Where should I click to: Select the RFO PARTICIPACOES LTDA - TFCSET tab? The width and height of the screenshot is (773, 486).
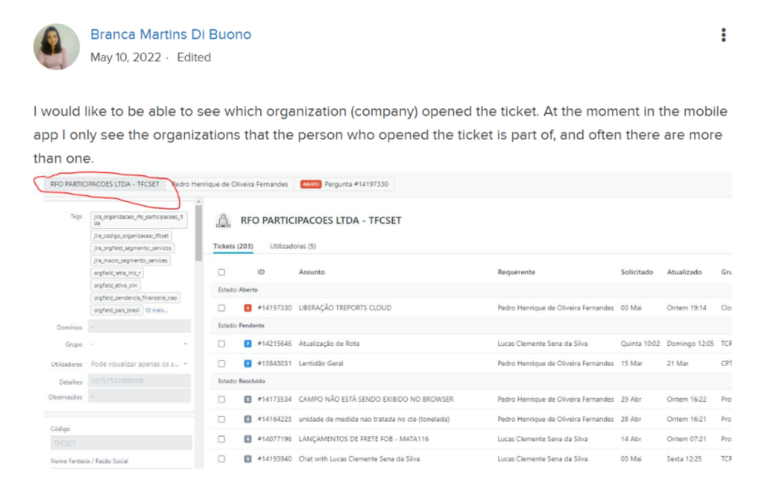coord(105,184)
